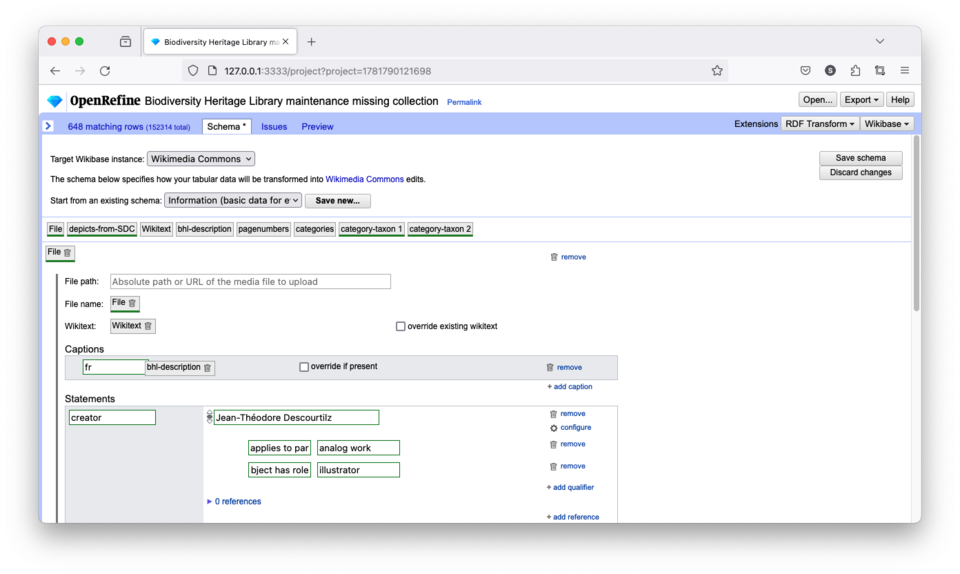Click 648 matching rows tab

click(x=129, y=127)
